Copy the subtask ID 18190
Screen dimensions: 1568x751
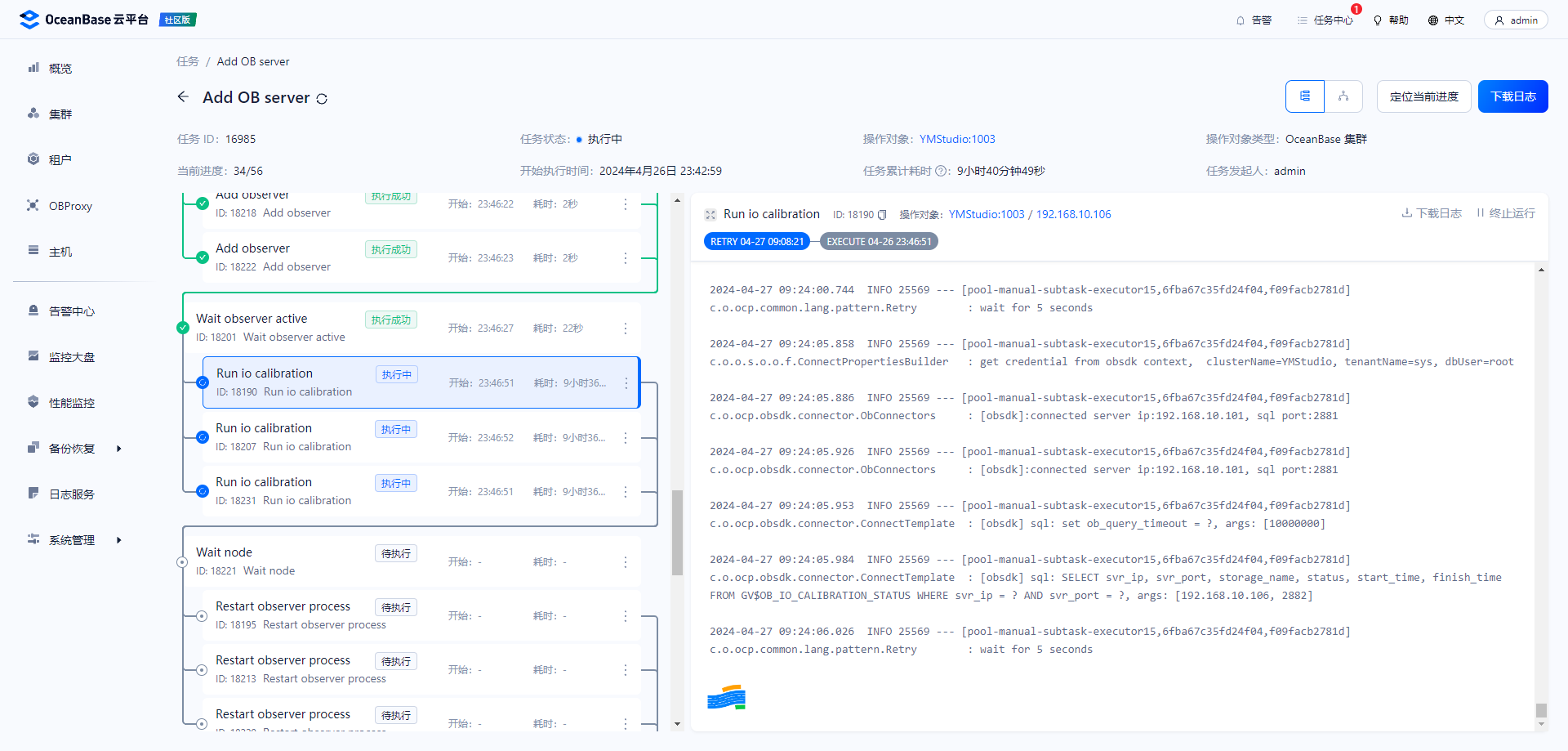pos(882,215)
